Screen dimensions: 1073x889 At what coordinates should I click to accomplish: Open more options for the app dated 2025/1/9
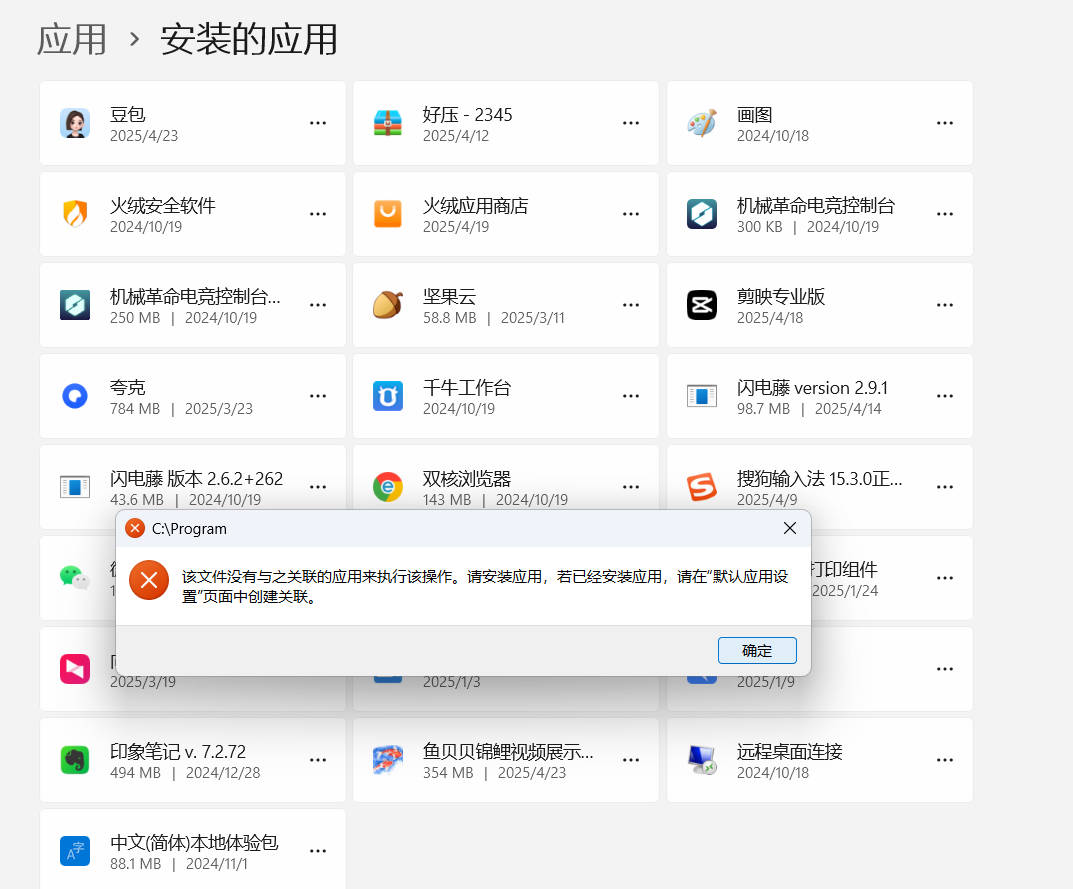tap(945, 669)
